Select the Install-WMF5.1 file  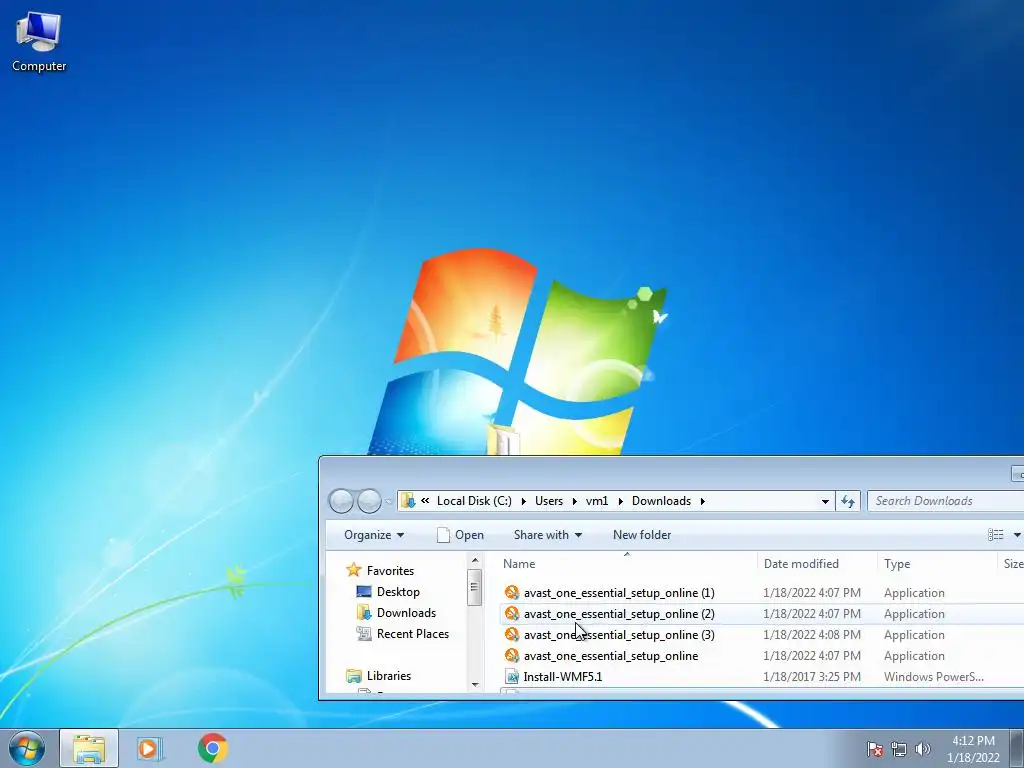tap(562, 677)
